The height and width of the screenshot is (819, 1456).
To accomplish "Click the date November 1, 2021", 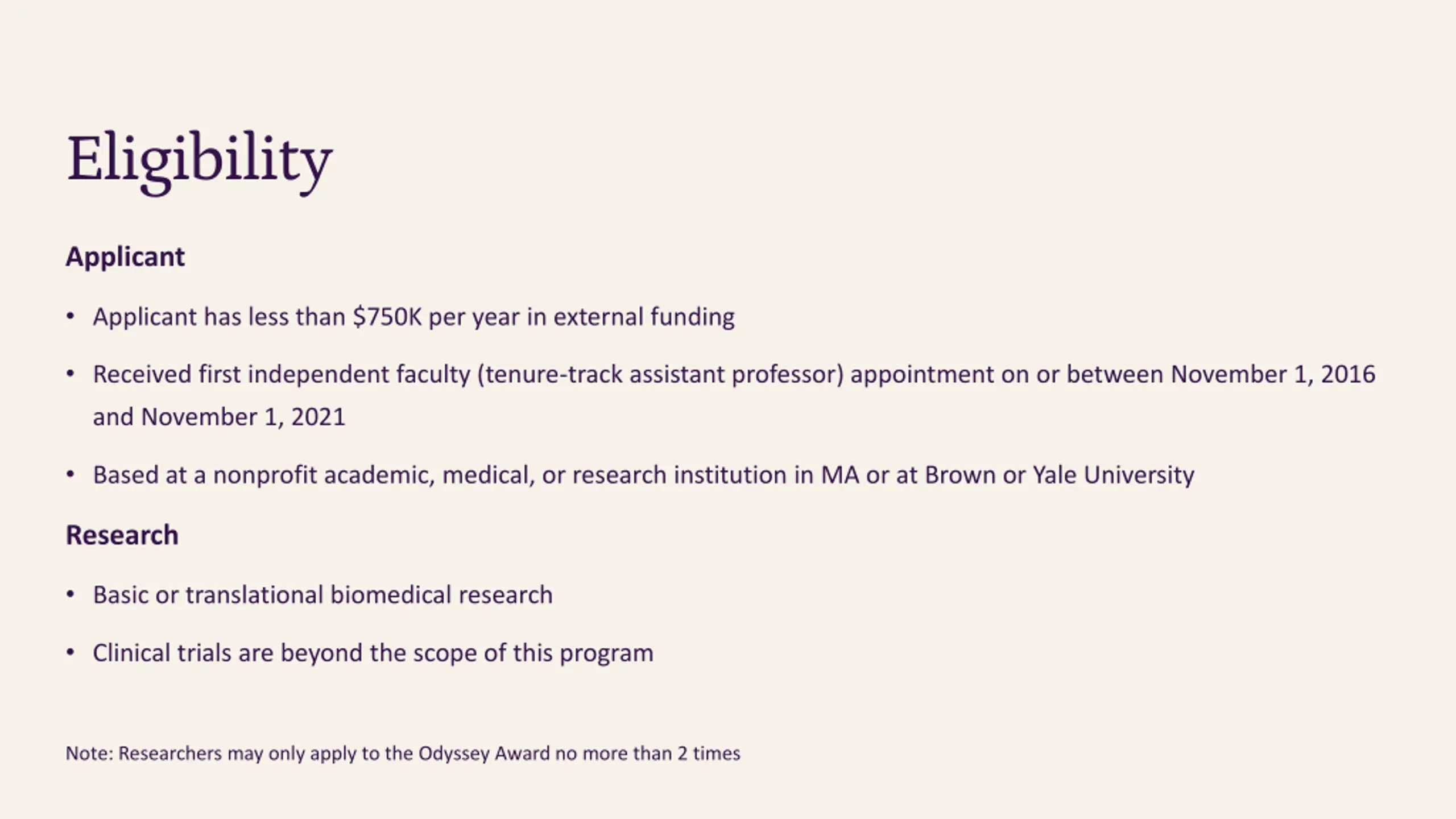I will click(x=243, y=417).
